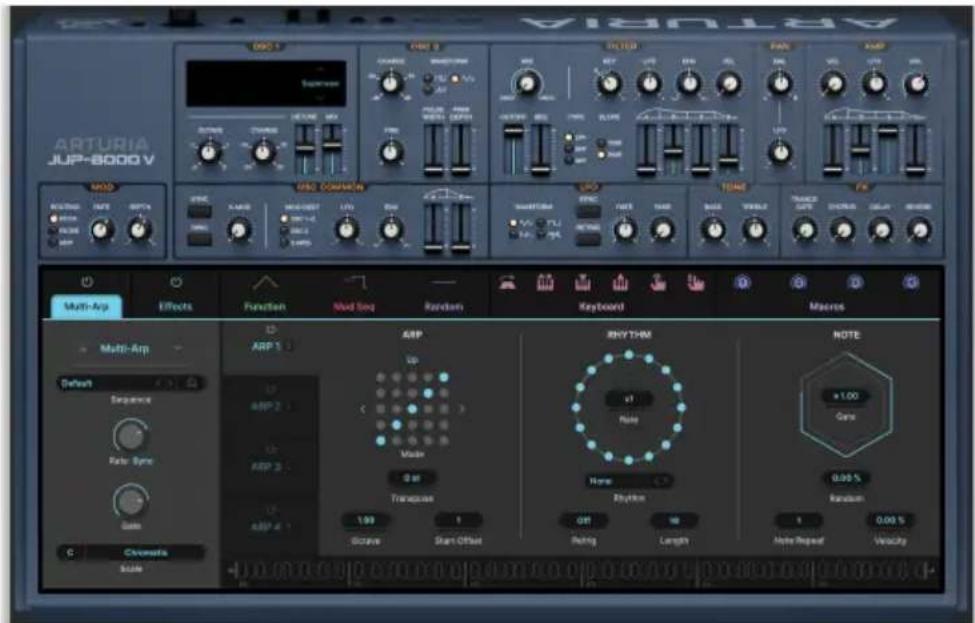975x623 pixels.
Task: Set Mod routing to Filter
Action: coord(53,231)
